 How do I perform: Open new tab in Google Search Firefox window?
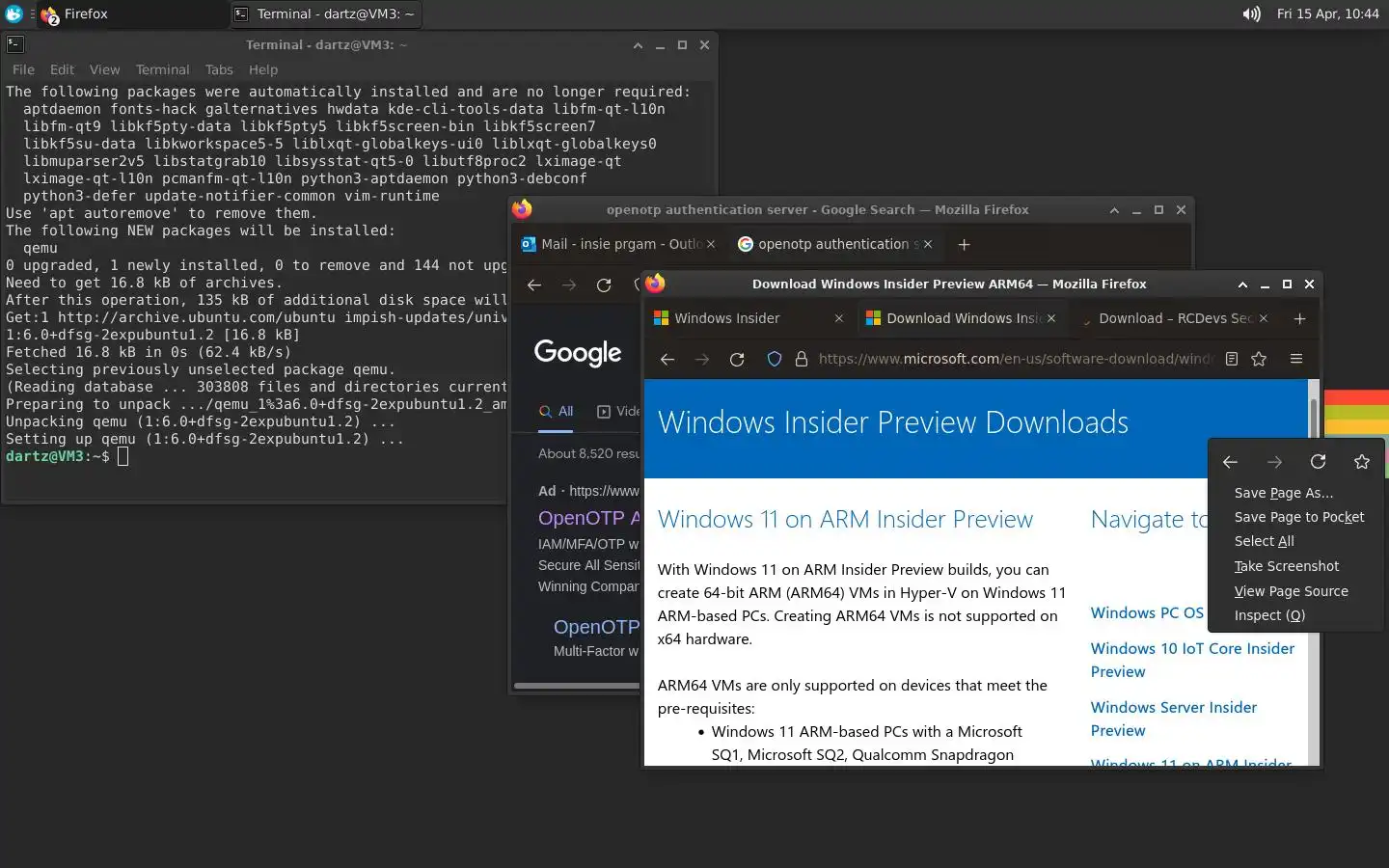click(x=964, y=244)
